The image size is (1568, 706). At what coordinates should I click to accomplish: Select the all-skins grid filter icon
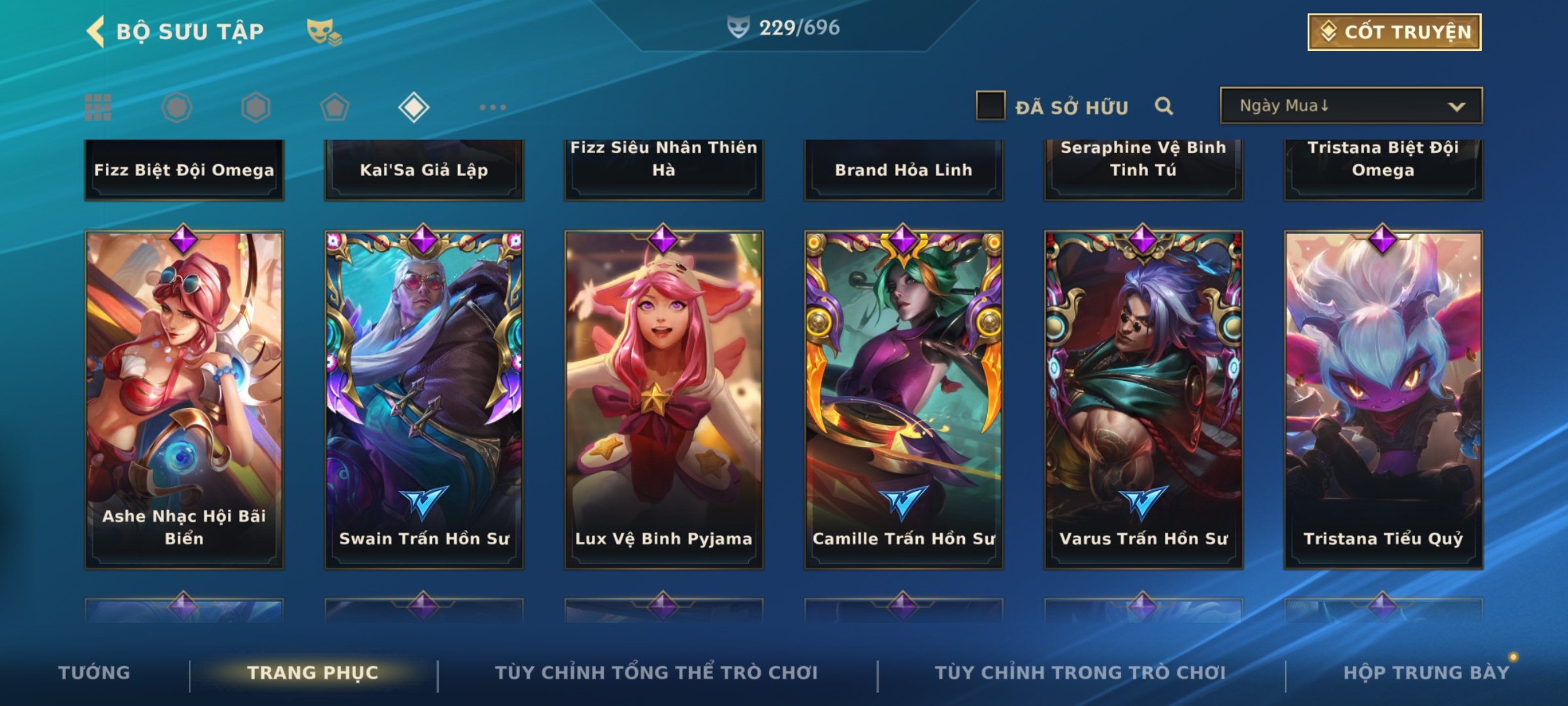pos(98,107)
